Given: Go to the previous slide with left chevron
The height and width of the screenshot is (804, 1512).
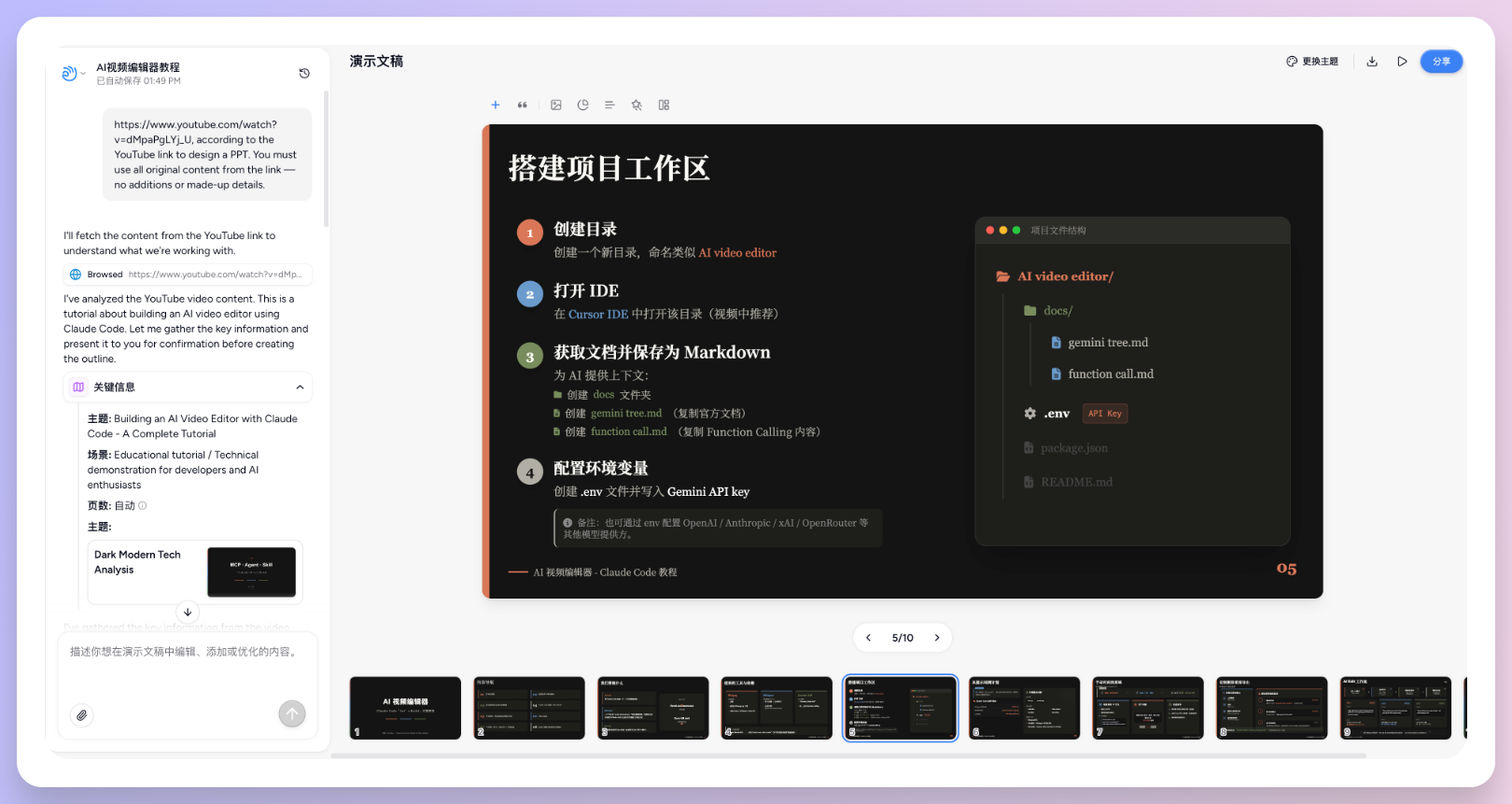Looking at the screenshot, I should pos(868,638).
